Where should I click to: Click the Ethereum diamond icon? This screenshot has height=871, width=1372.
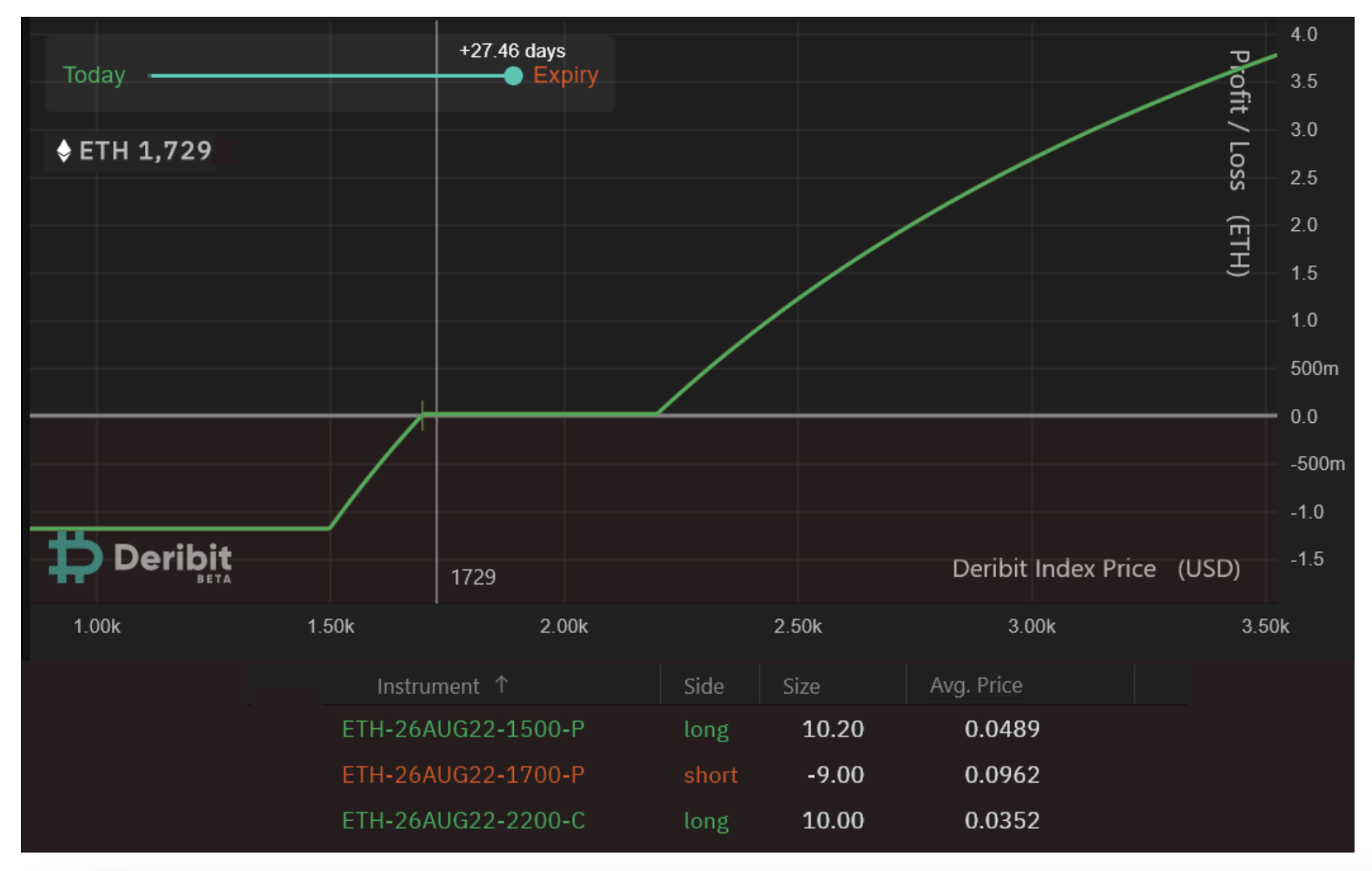[64, 151]
